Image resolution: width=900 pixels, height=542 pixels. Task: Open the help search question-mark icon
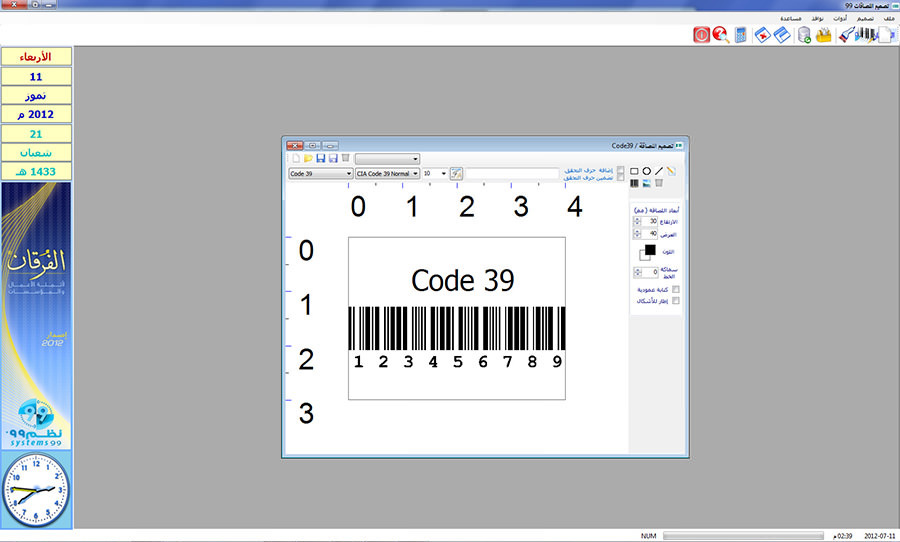point(721,35)
